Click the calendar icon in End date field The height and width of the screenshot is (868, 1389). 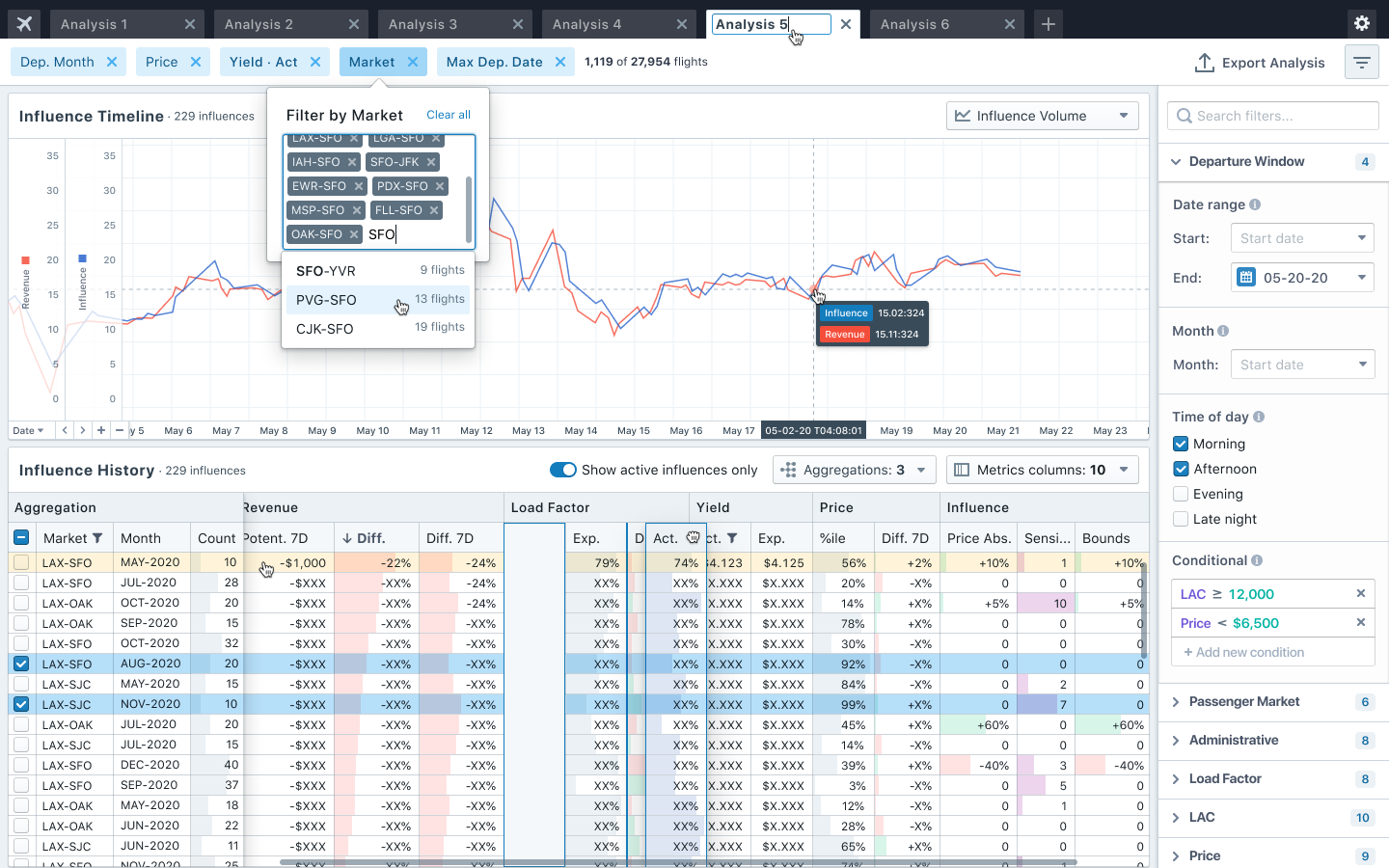[1246, 277]
